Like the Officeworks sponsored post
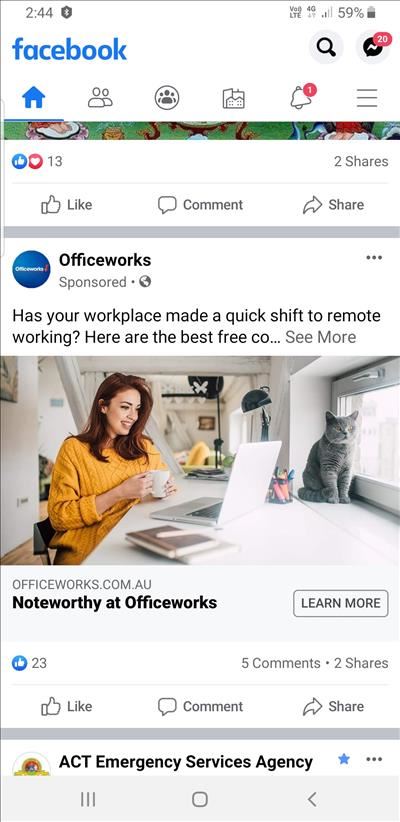 pos(67,706)
